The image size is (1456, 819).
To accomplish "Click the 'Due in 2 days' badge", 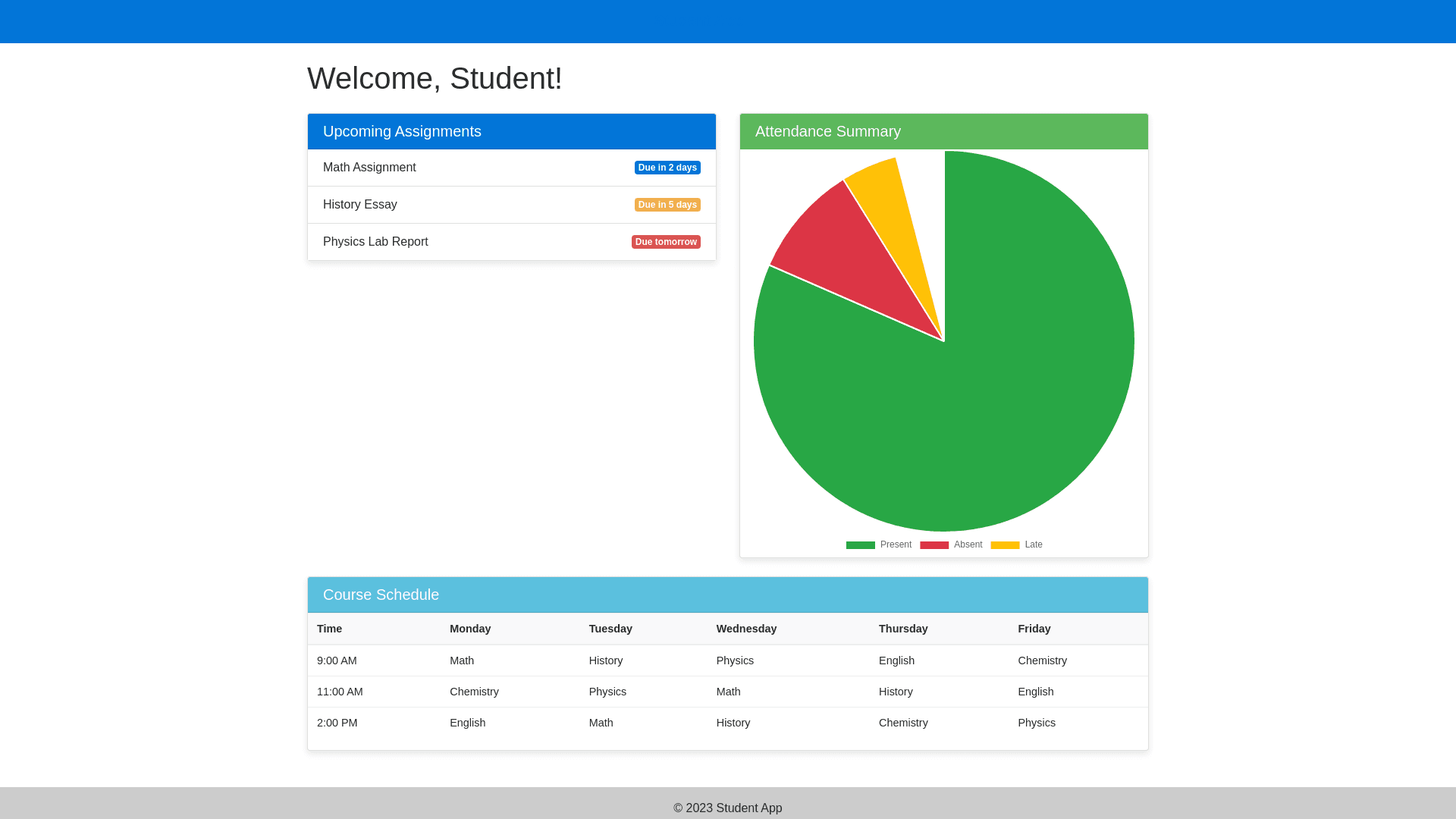I will (x=667, y=168).
